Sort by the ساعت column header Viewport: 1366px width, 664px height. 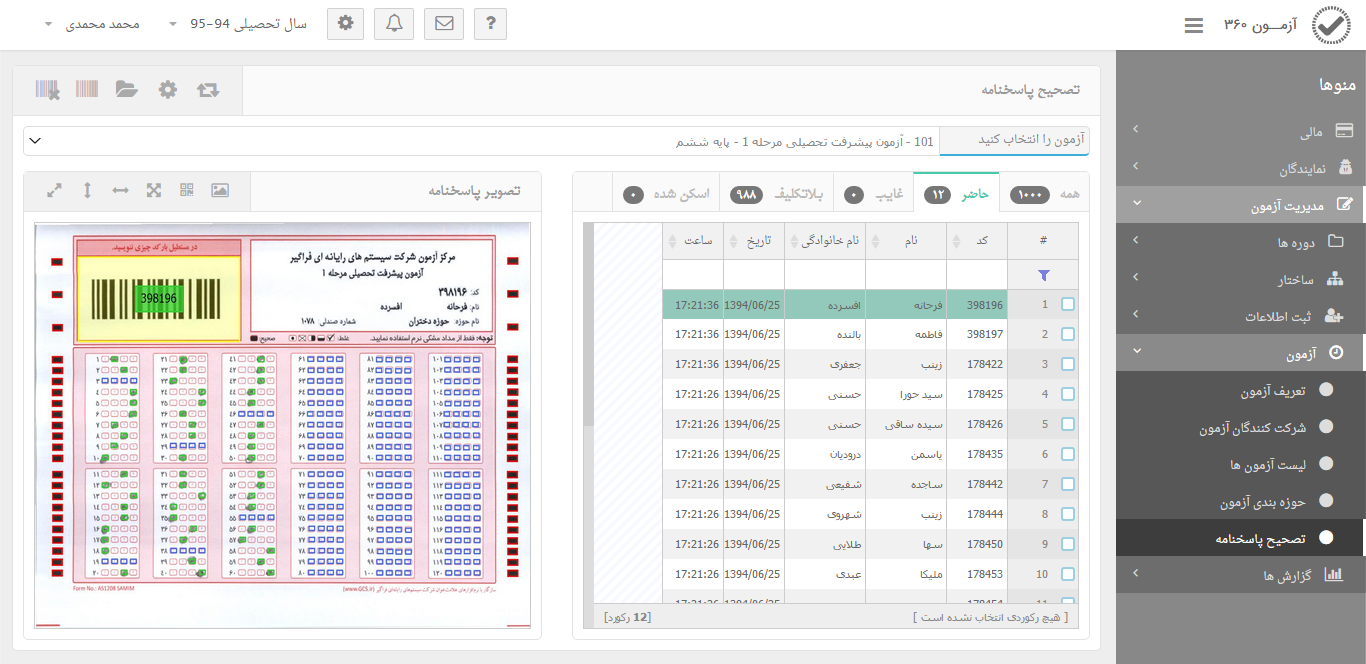[x=693, y=241]
